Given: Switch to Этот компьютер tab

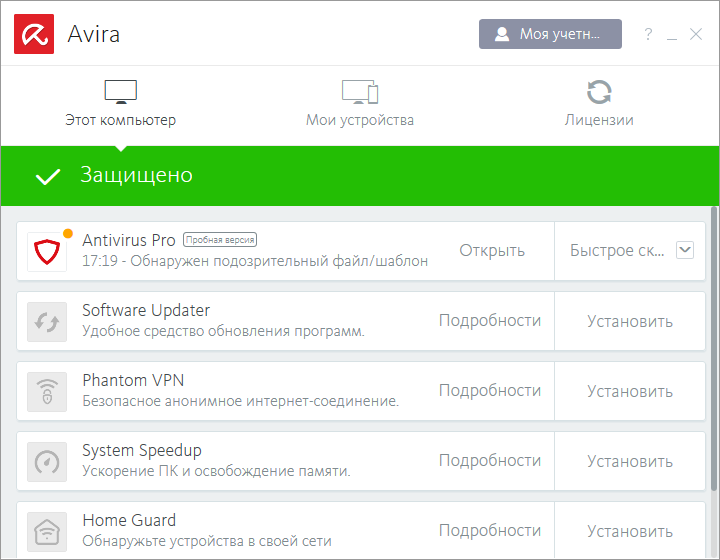Looking at the screenshot, I should 120,105.
